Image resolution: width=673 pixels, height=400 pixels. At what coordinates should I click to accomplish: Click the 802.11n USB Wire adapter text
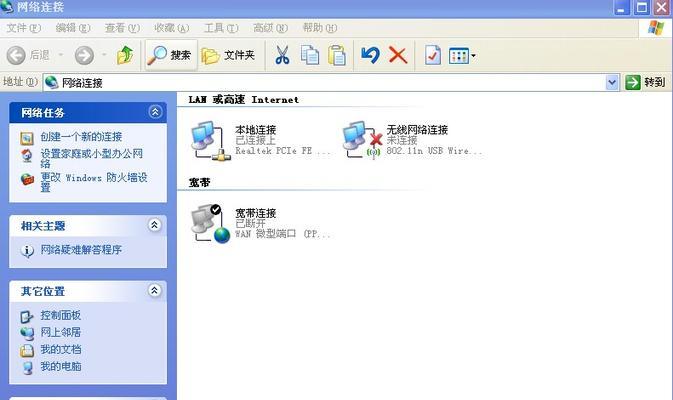(x=434, y=151)
